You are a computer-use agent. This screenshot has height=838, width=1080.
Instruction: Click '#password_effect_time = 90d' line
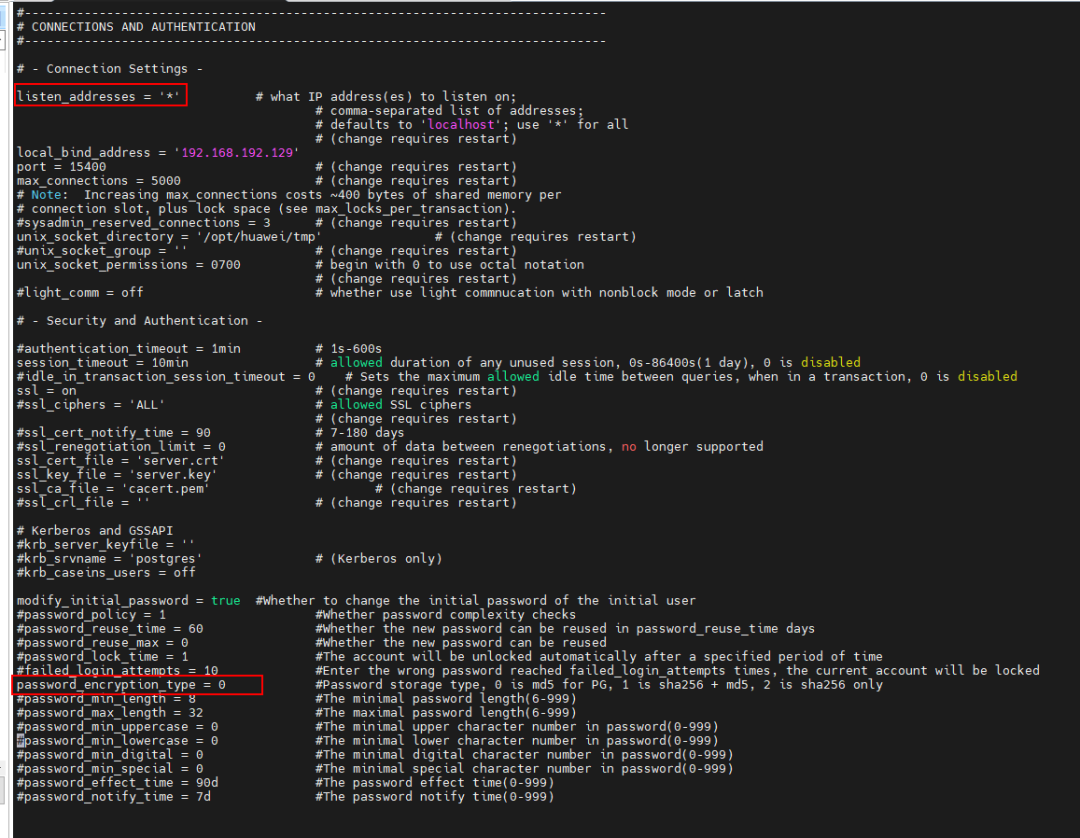point(117,783)
